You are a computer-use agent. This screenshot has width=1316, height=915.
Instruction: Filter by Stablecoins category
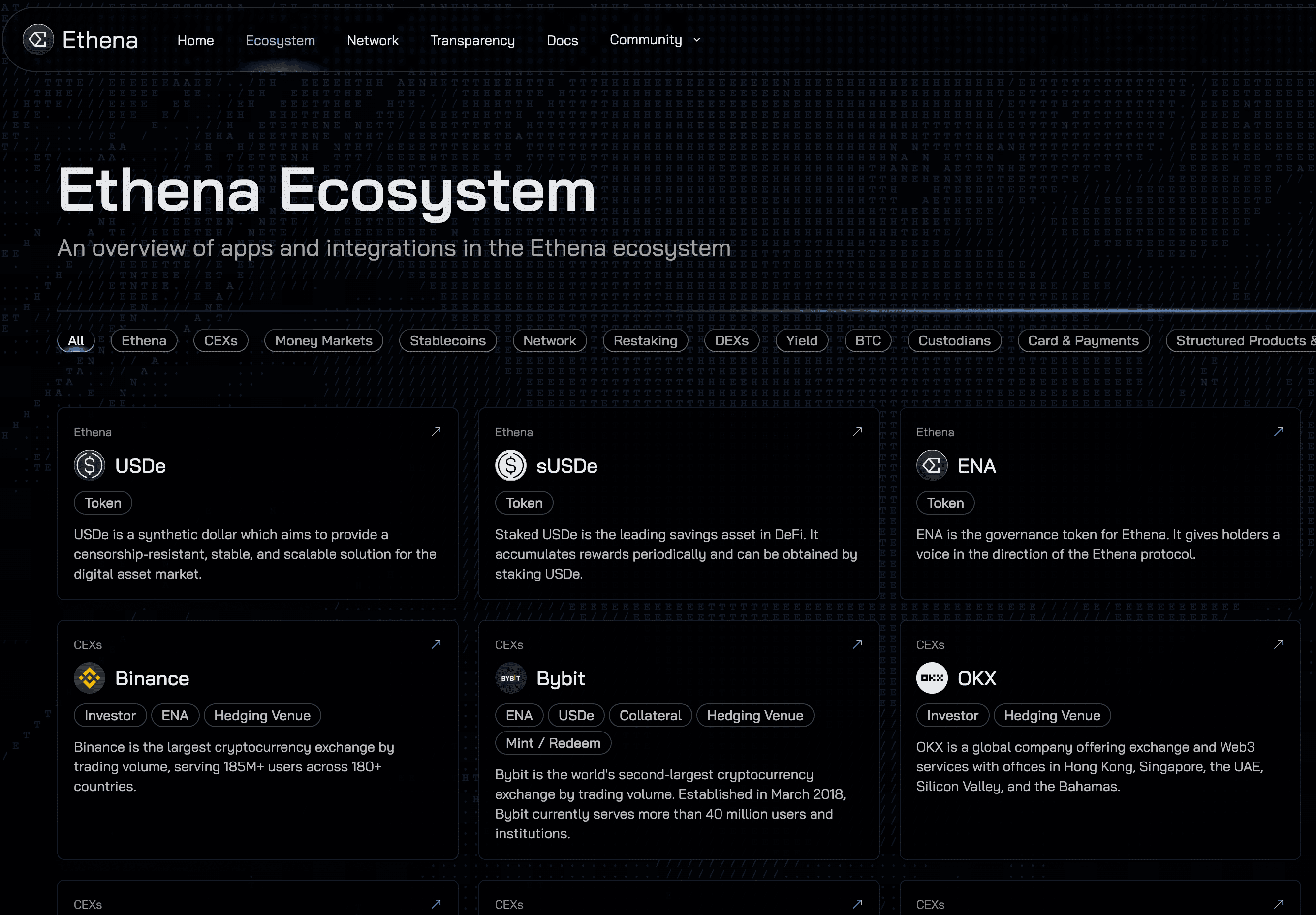(x=448, y=341)
